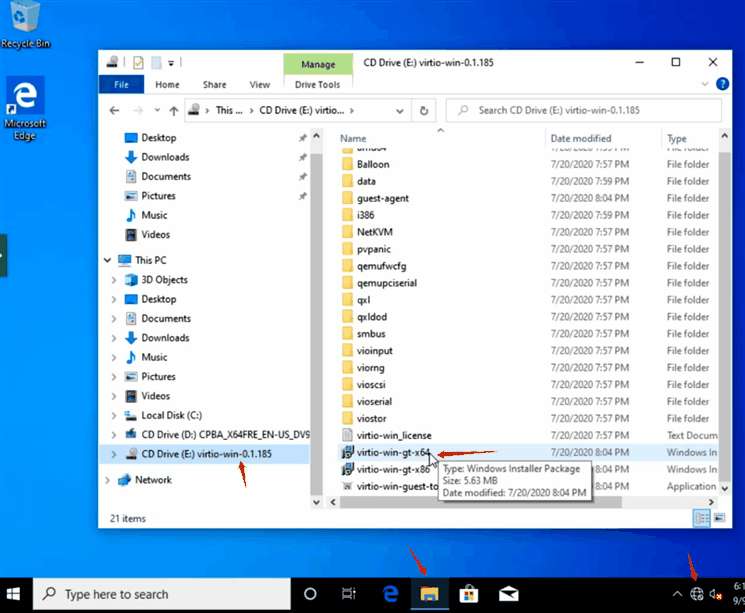Select virtio-win-gt-x64 installer

(x=393, y=452)
